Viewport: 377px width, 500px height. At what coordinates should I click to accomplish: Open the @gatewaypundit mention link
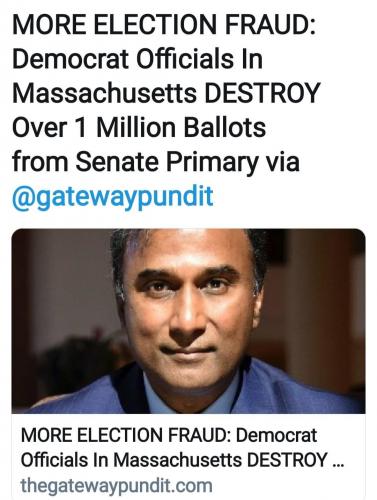tap(113, 197)
